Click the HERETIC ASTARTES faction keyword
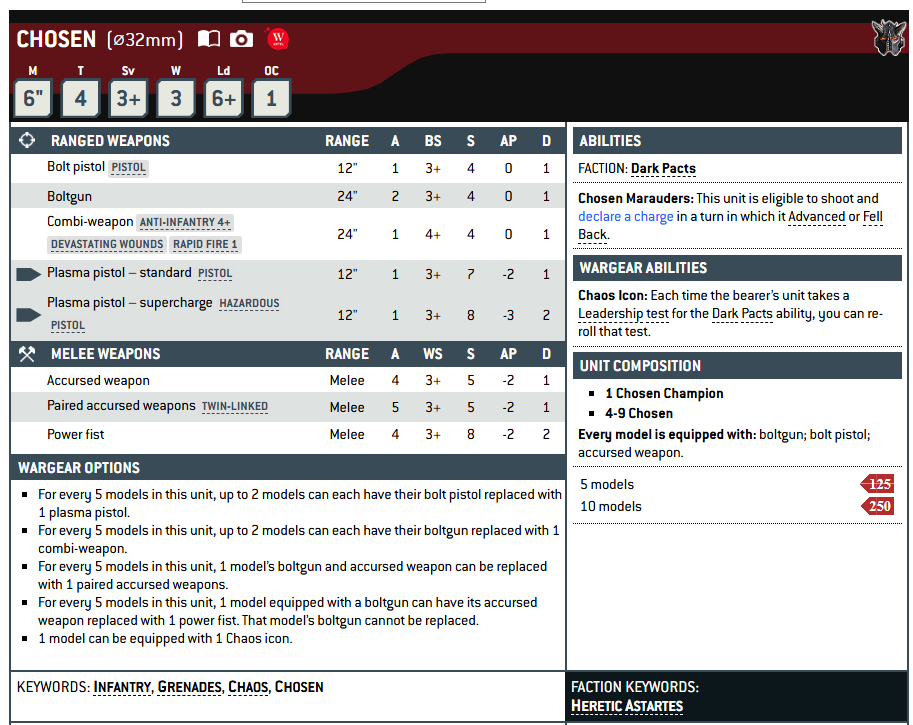 click(x=627, y=706)
